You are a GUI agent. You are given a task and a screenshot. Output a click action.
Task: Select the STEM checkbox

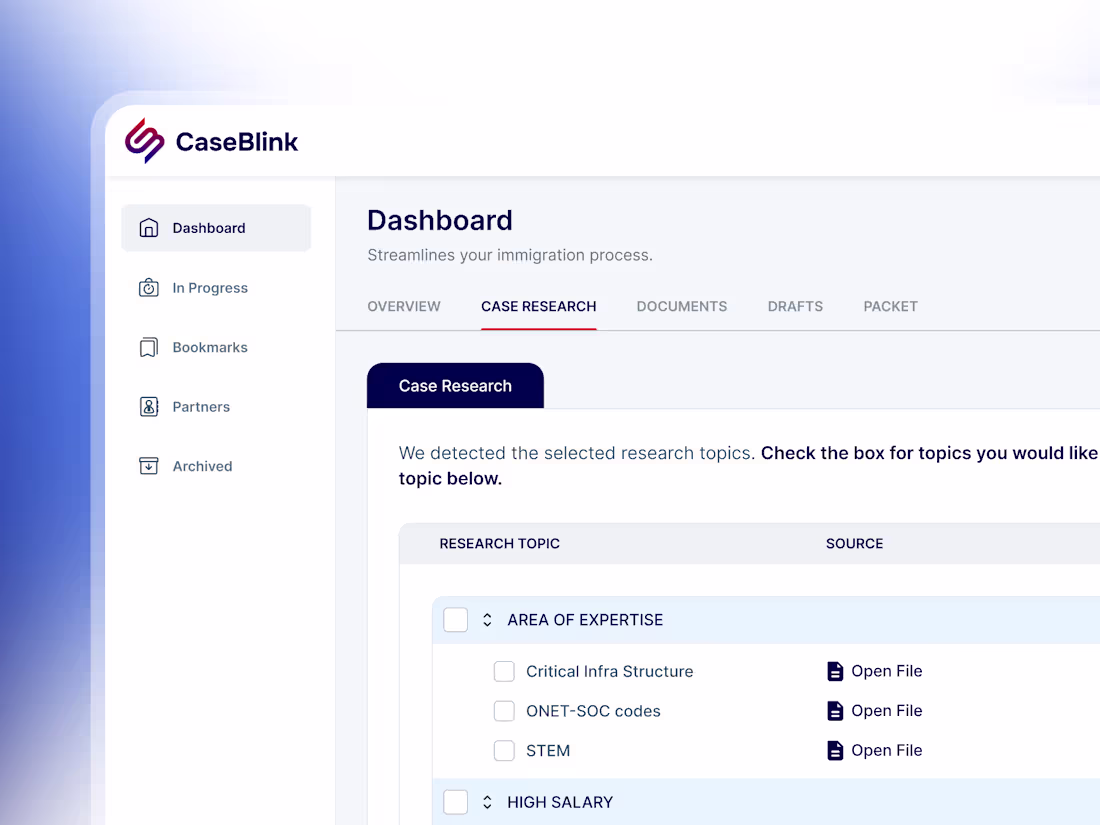click(x=504, y=751)
